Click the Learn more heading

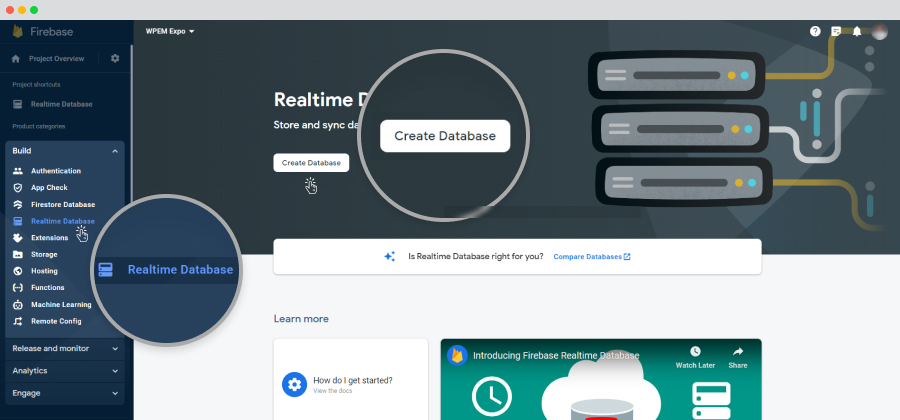[x=301, y=319]
